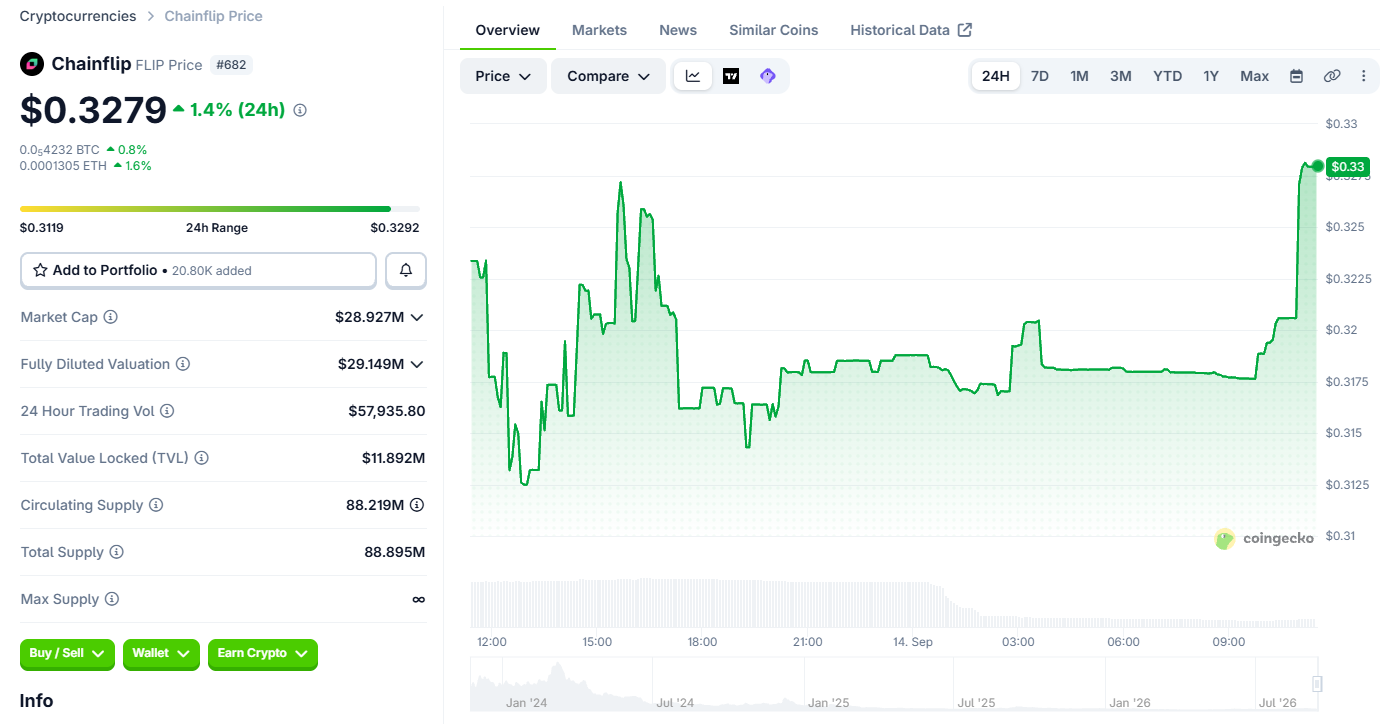Click the bell price alert icon
Image resolution: width=1383 pixels, height=724 pixels.
406,270
